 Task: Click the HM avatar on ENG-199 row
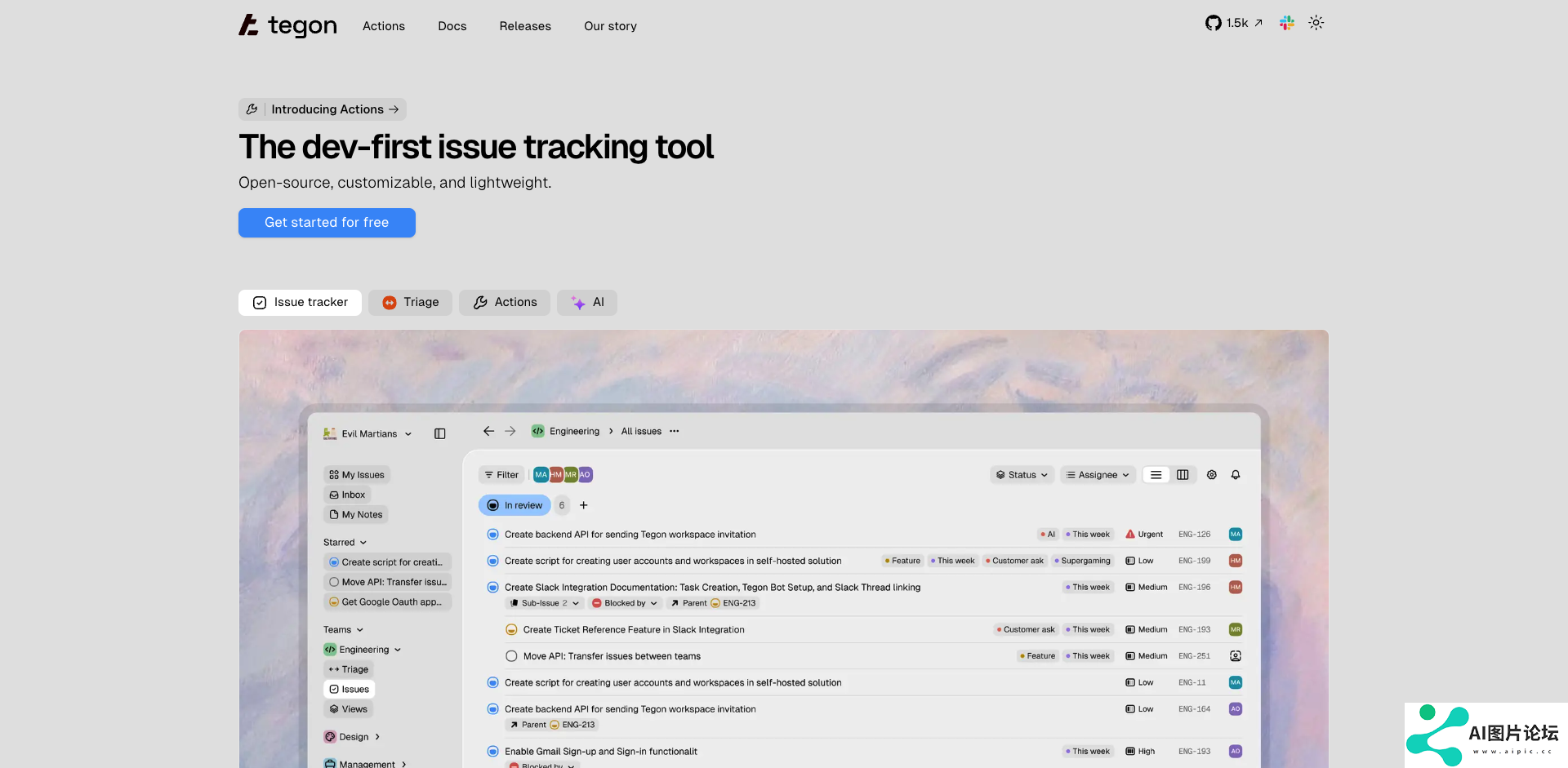[x=1236, y=561]
